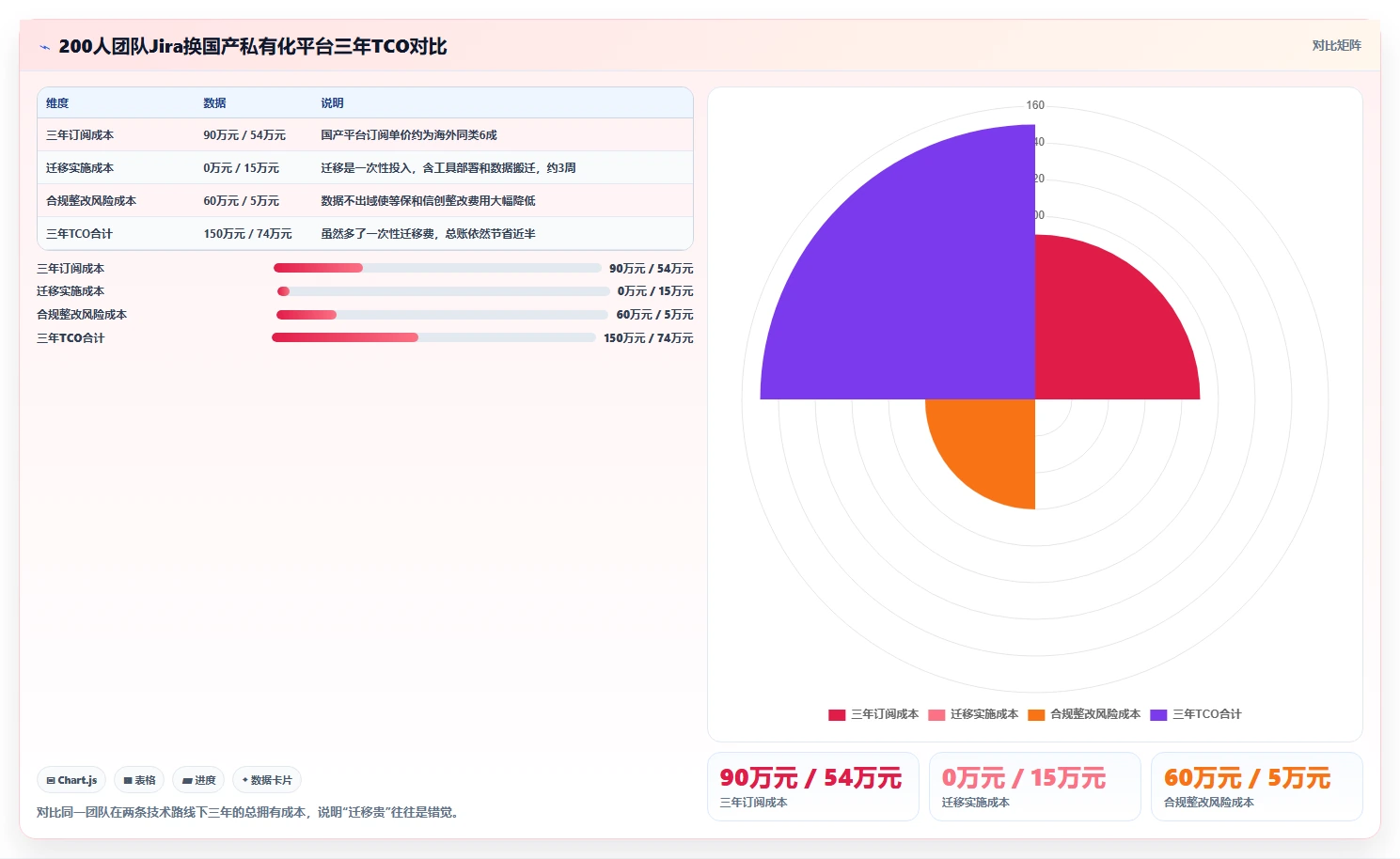
Task: Toggle 三年TCO合计 legend purple swatch
Action: 1158,714
